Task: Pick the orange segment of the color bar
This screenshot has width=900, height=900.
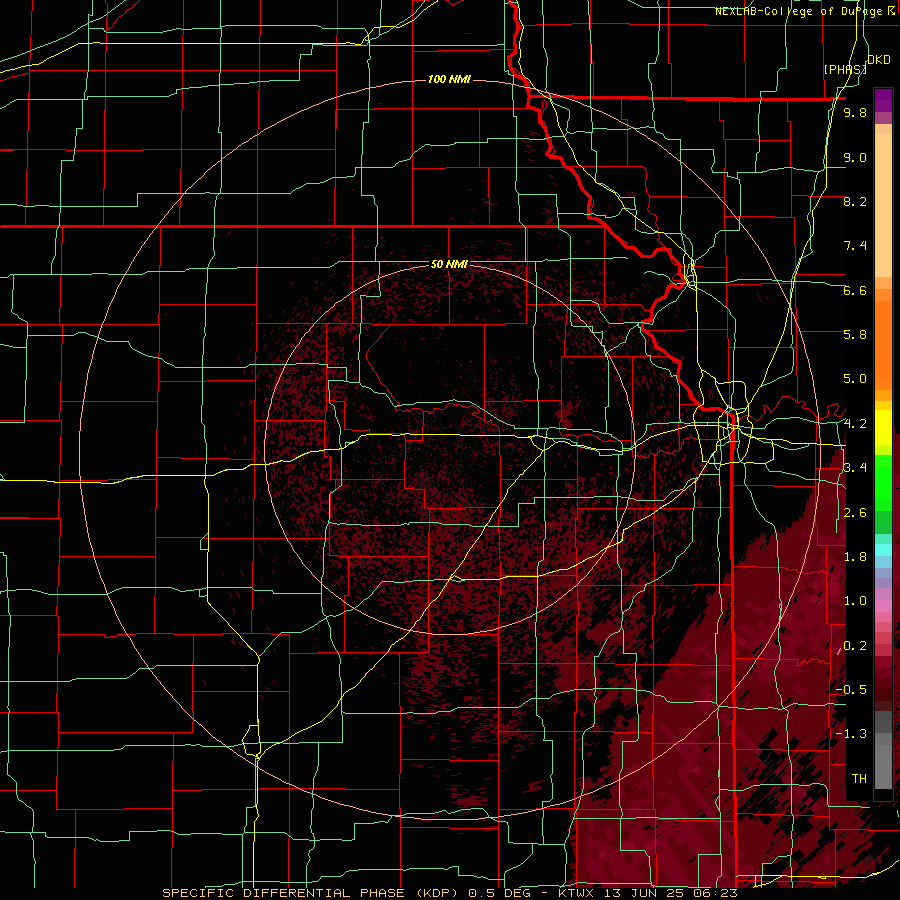Action: (883, 346)
